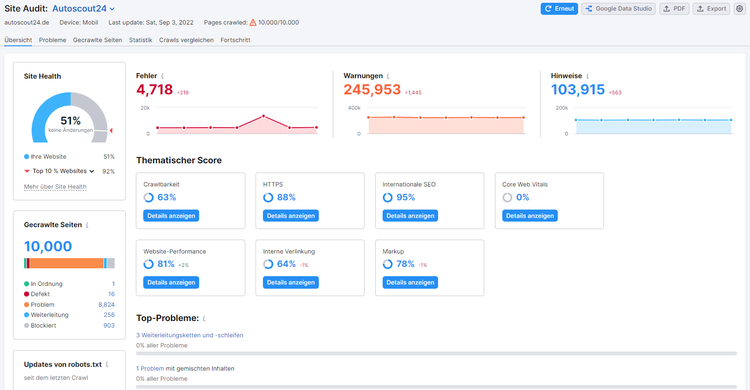Click the orange Problem segment in pages bar
750x390 pixels.
66,263
